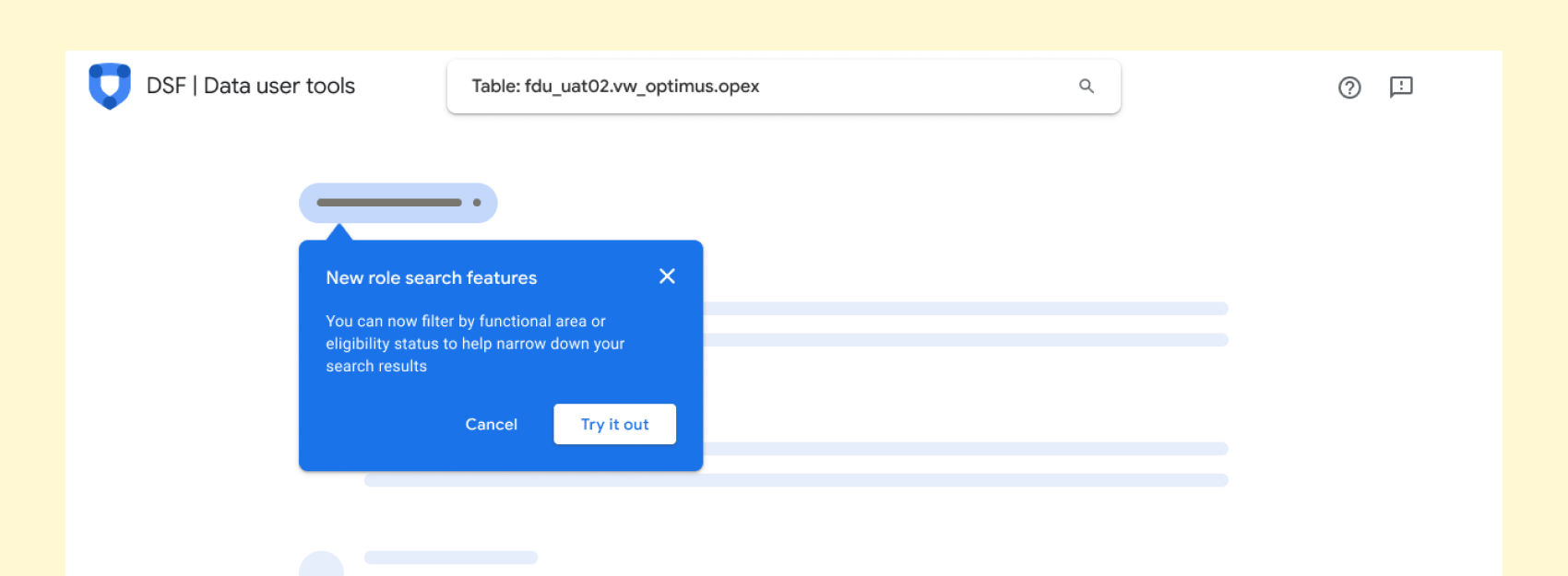Click into the Table search field

(784, 87)
